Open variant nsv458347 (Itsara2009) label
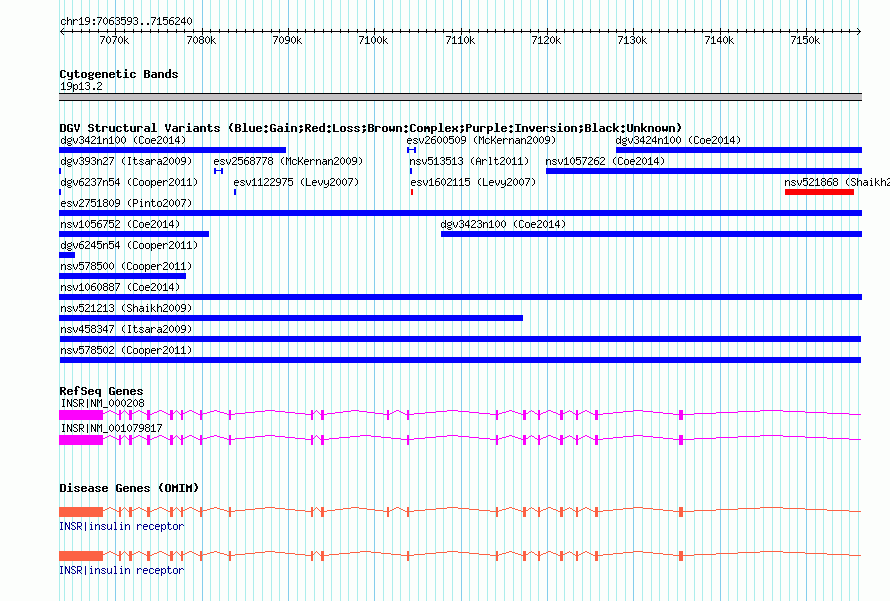890x601 pixels. click(126, 329)
